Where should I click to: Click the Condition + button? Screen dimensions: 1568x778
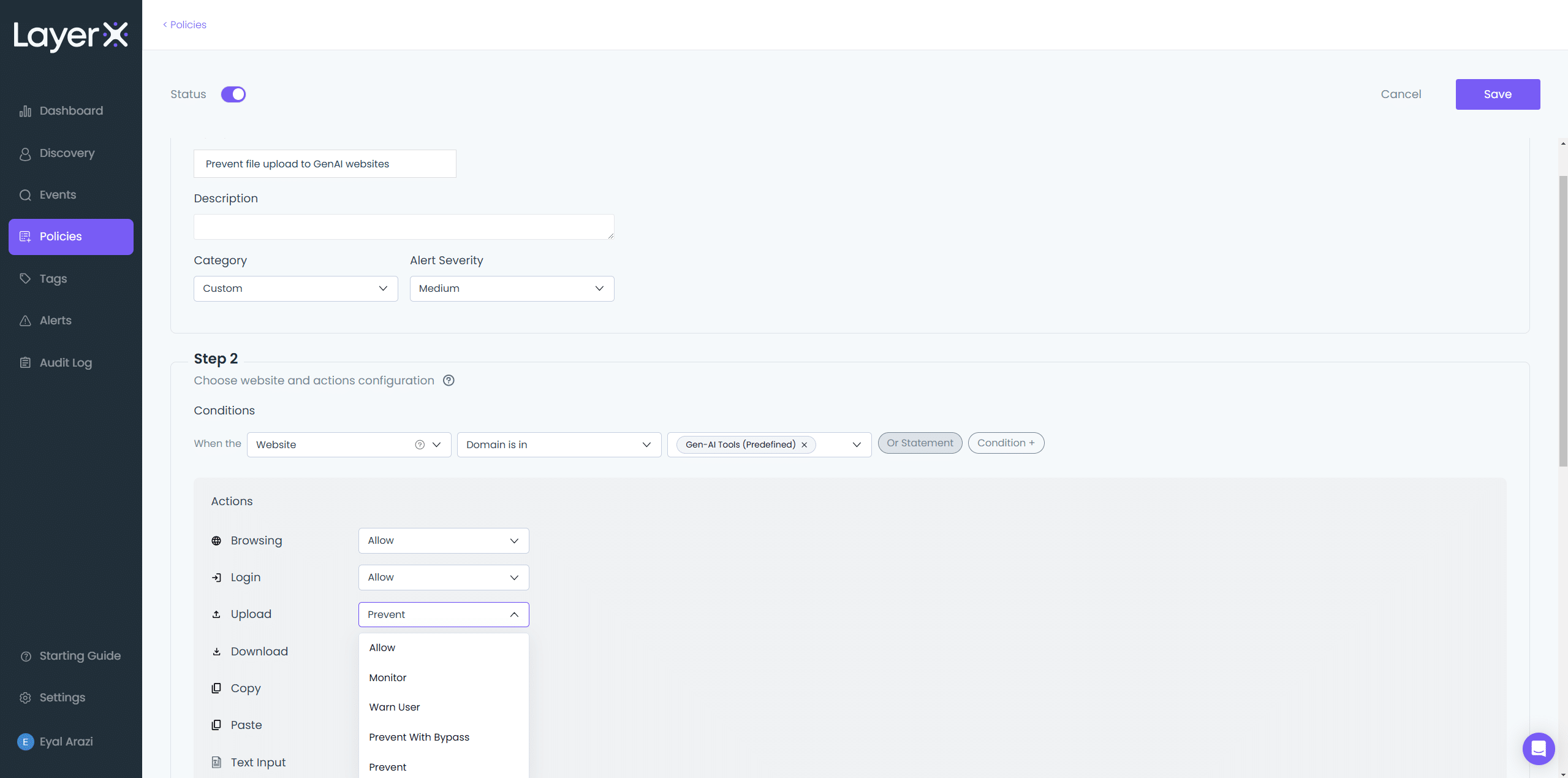tap(1006, 443)
